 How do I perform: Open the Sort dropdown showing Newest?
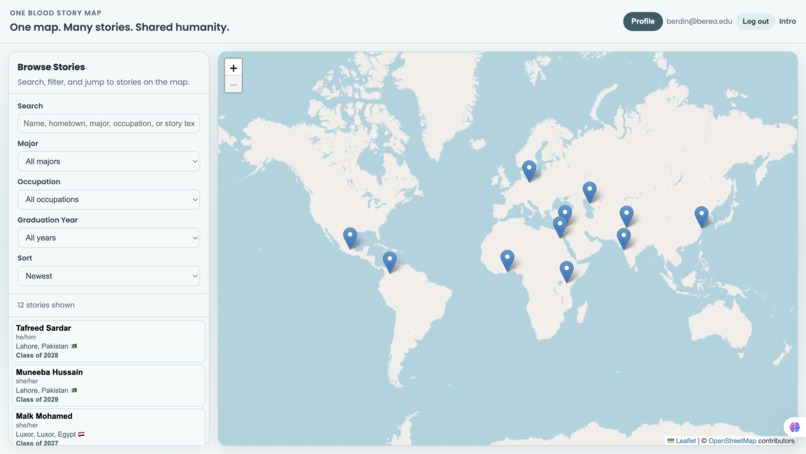coord(108,276)
